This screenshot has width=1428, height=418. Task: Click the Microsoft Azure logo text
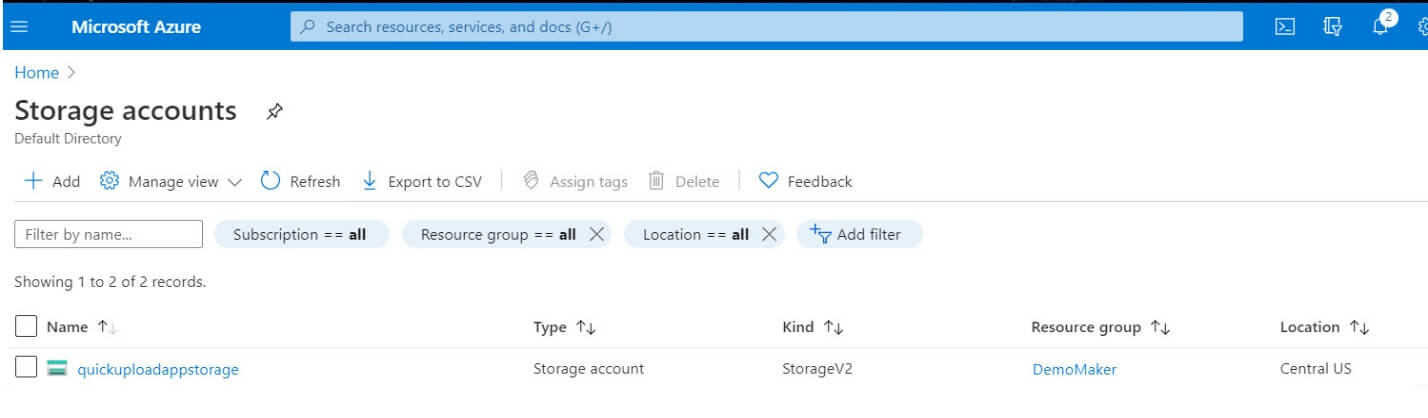point(136,27)
